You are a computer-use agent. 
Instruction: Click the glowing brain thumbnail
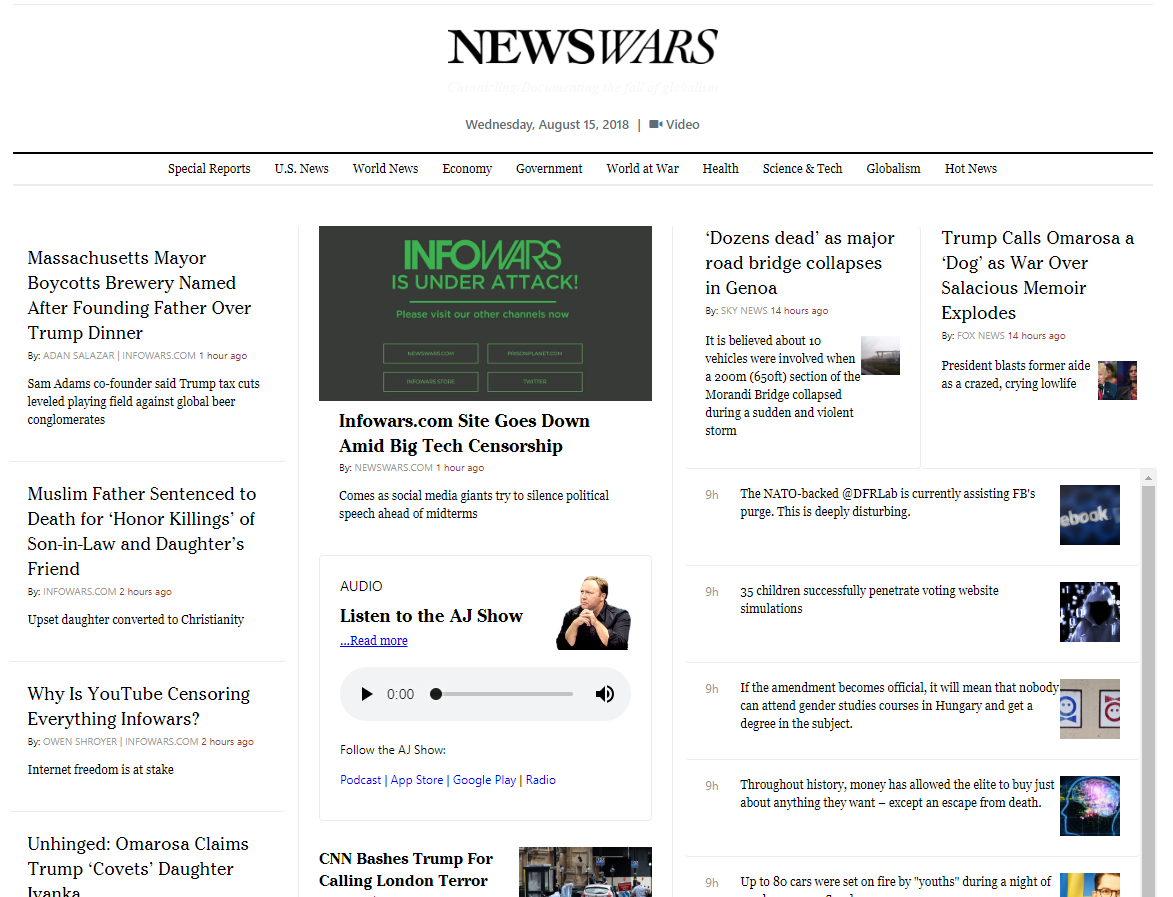pos(1089,806)
